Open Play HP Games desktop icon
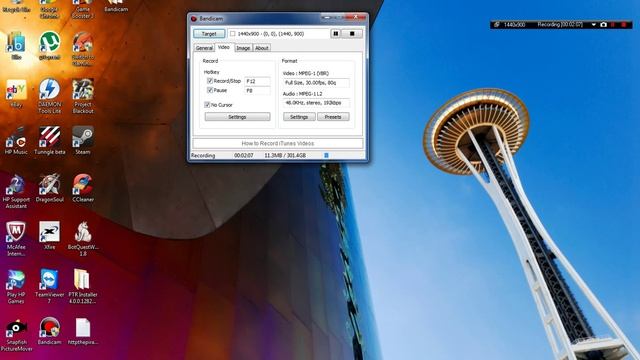 (x=16, y=286)
